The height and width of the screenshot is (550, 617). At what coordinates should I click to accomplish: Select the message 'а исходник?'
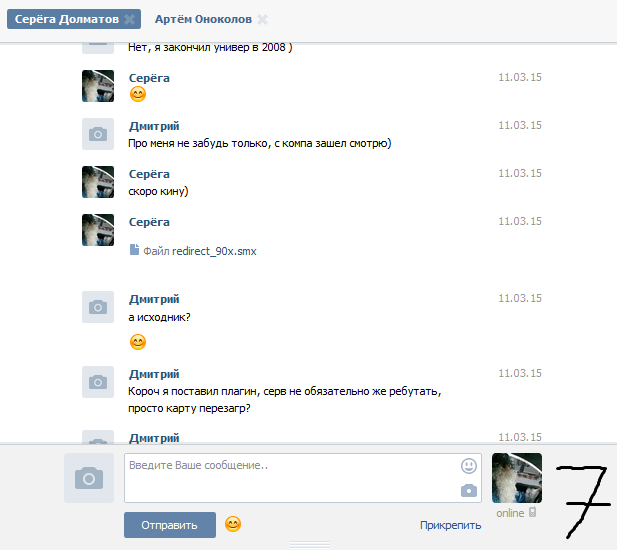pos(159,317)
